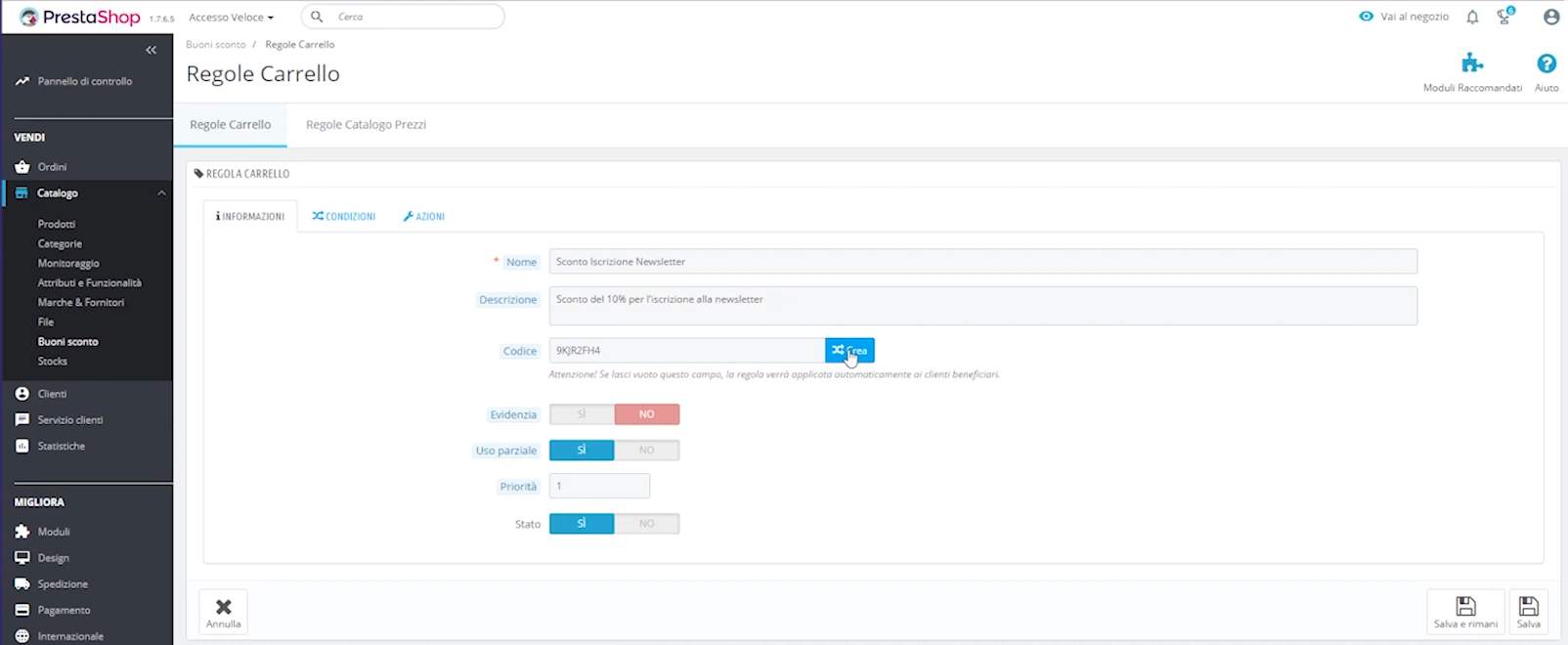Click the Moduli Raccomandati puzzle icon
This screenshot has height=645, width=1568.
(1472, 64)
